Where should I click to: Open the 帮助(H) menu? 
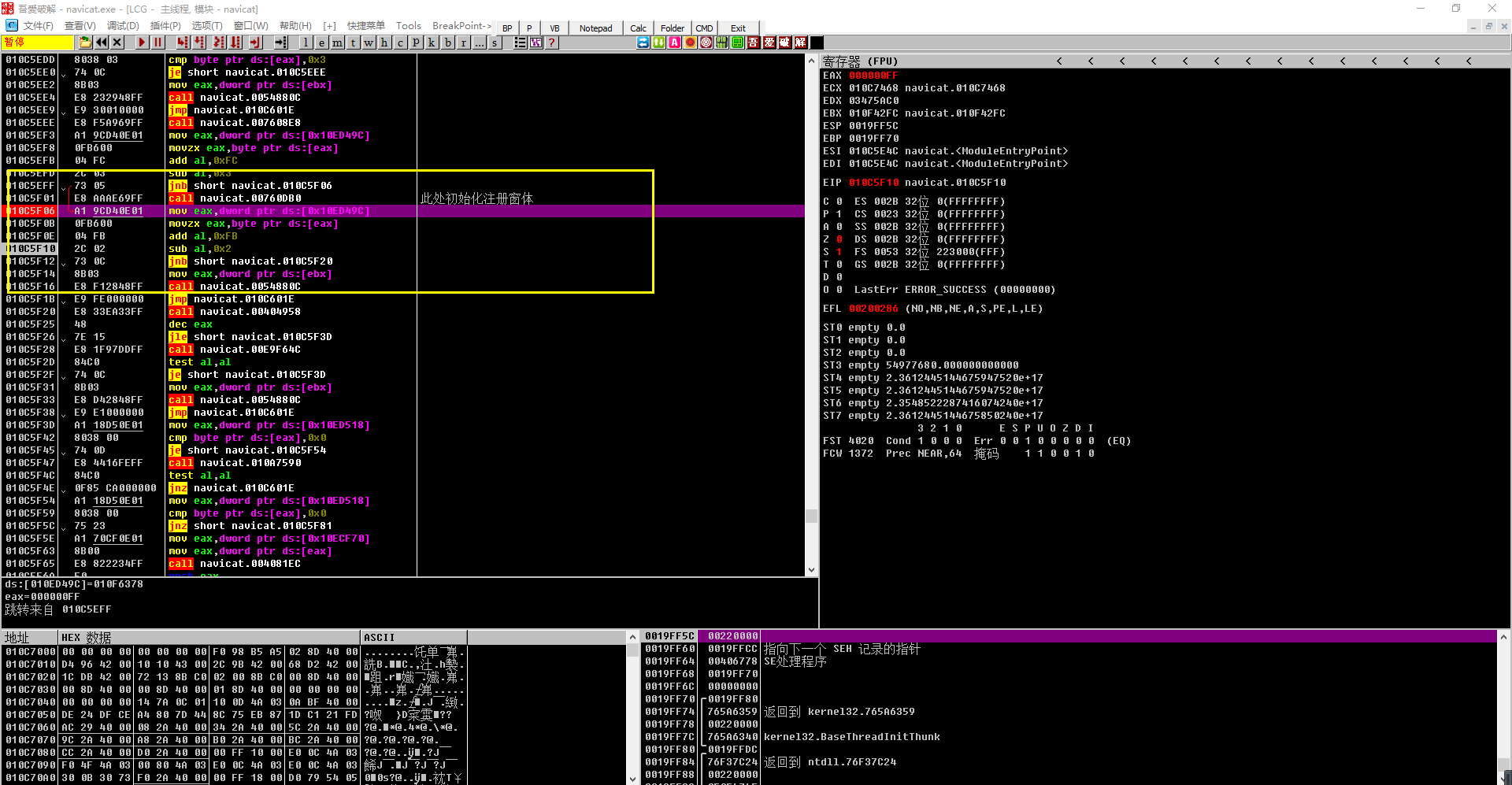296,26
